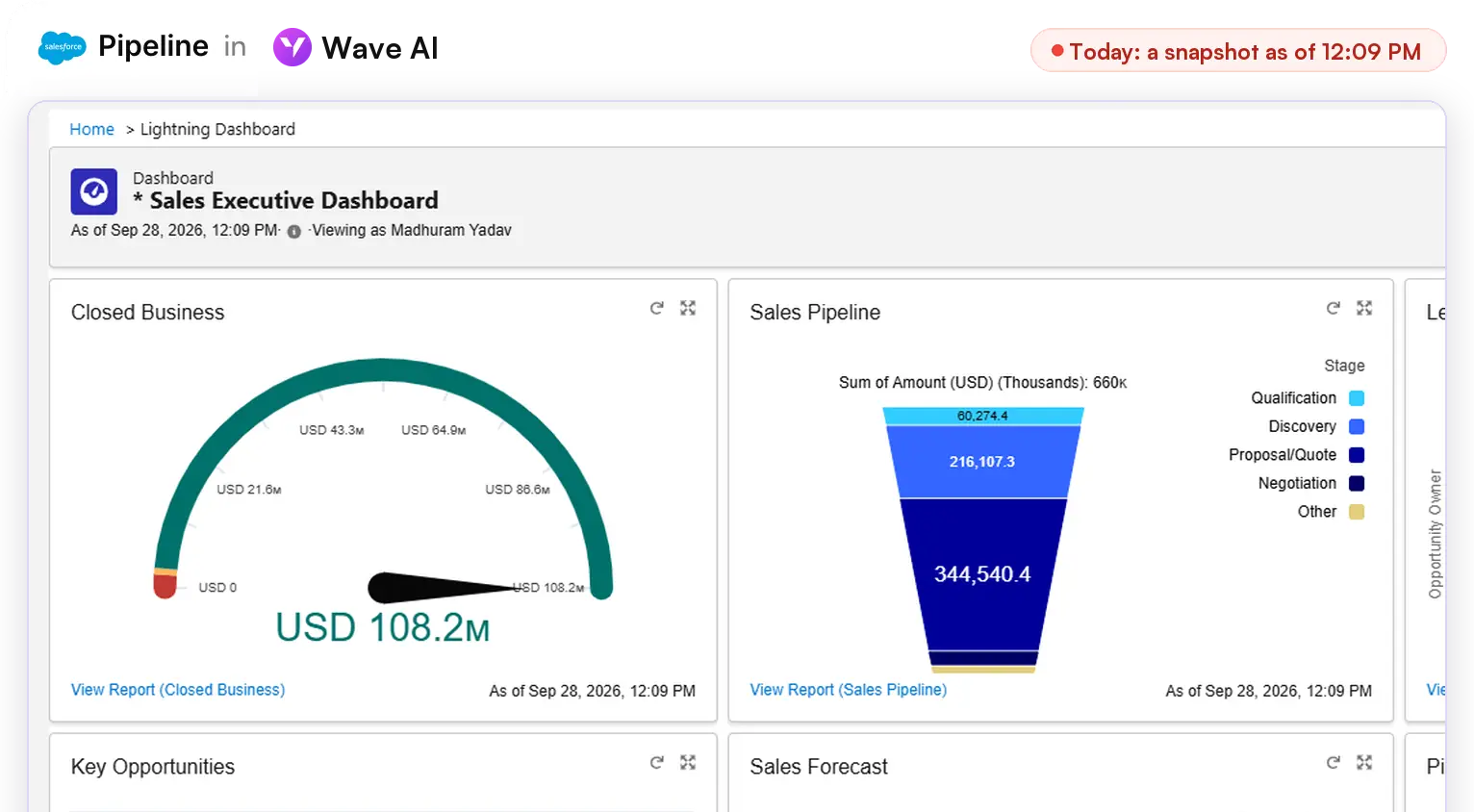Image resolution: width=1474 pixels, height=812 pixels.
Task: Click the Proposal/Quote legend label
Action: pos(1283,455)
